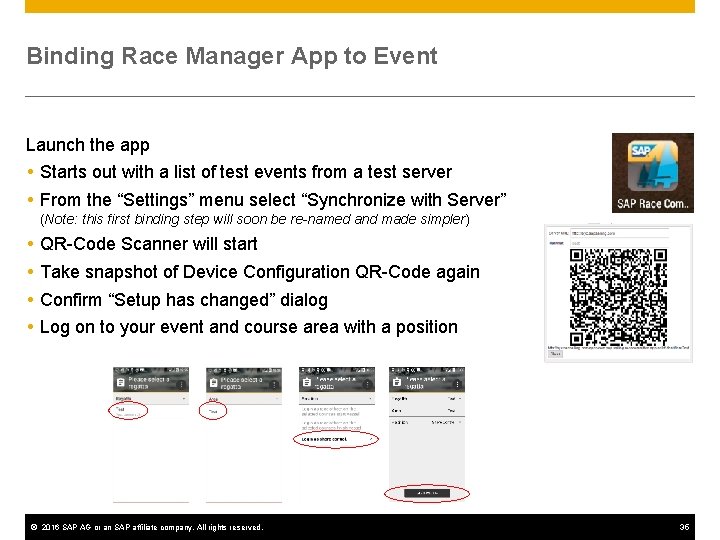The width and height of the screenshot is (720, 540).
Task: Open Regatta selector in the login summary screen
Action: point(427,399)
